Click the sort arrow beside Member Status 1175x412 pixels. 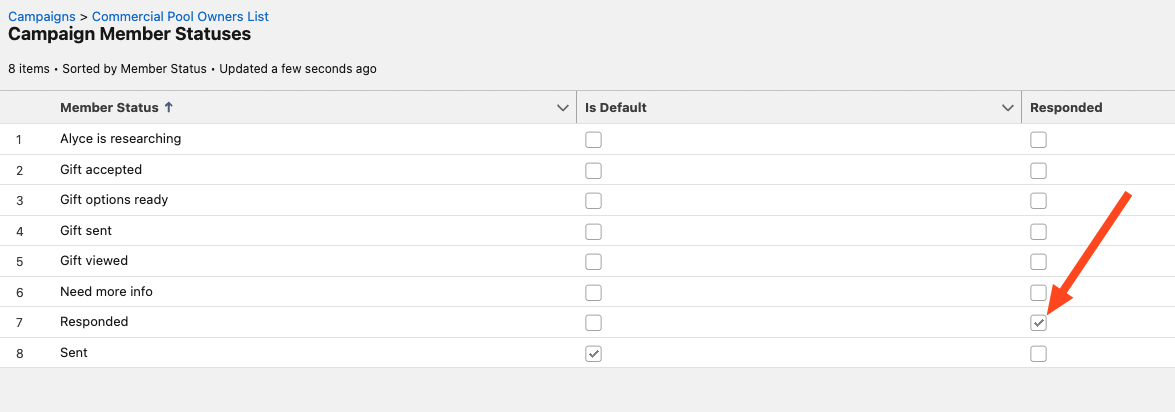pos(169,107)
